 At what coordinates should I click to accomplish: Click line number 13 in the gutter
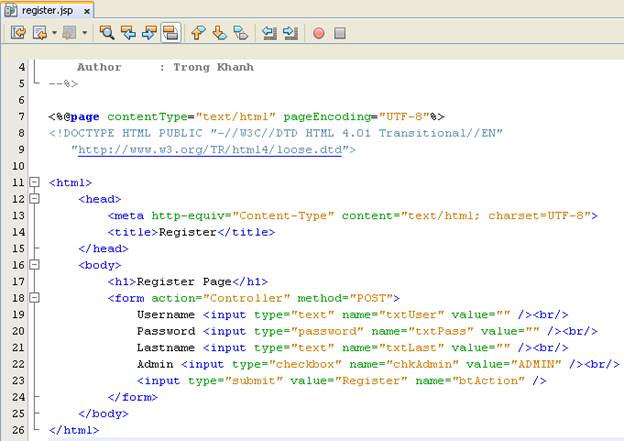click(18, 216)
